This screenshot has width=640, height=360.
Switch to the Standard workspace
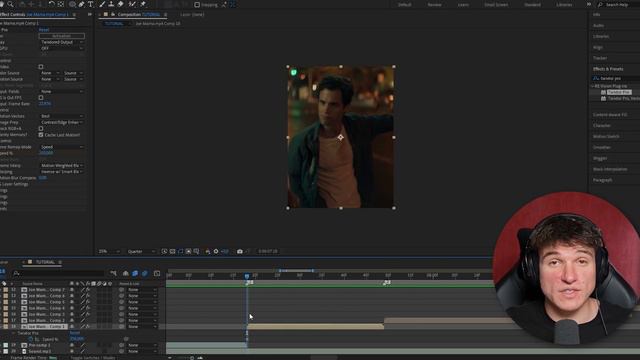coord(532,4)
